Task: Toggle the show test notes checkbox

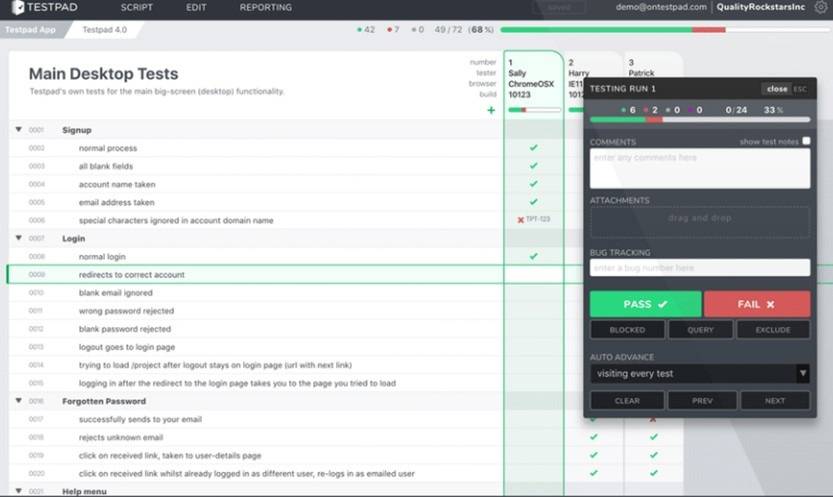Action: pos(806,141)
